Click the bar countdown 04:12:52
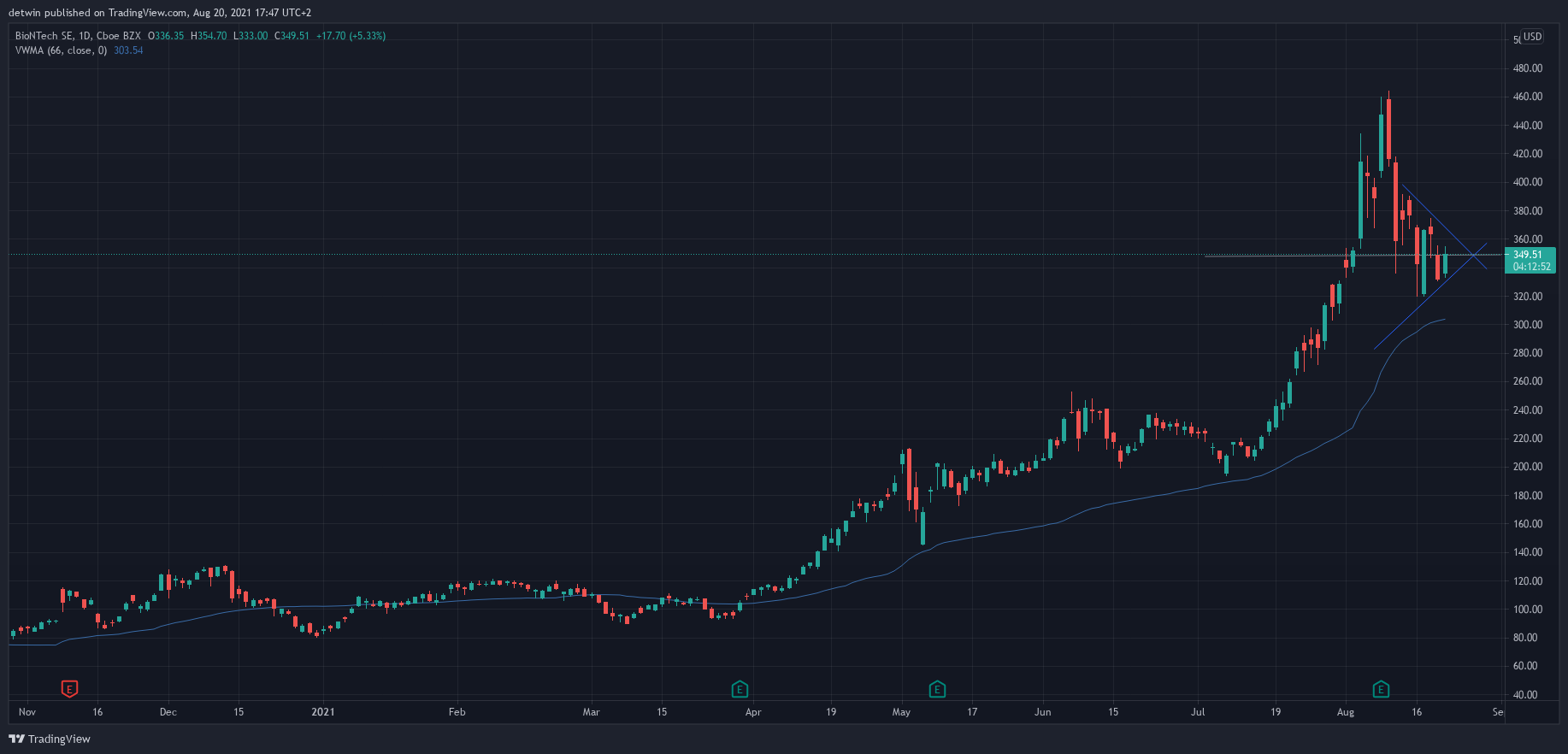 1531,267
